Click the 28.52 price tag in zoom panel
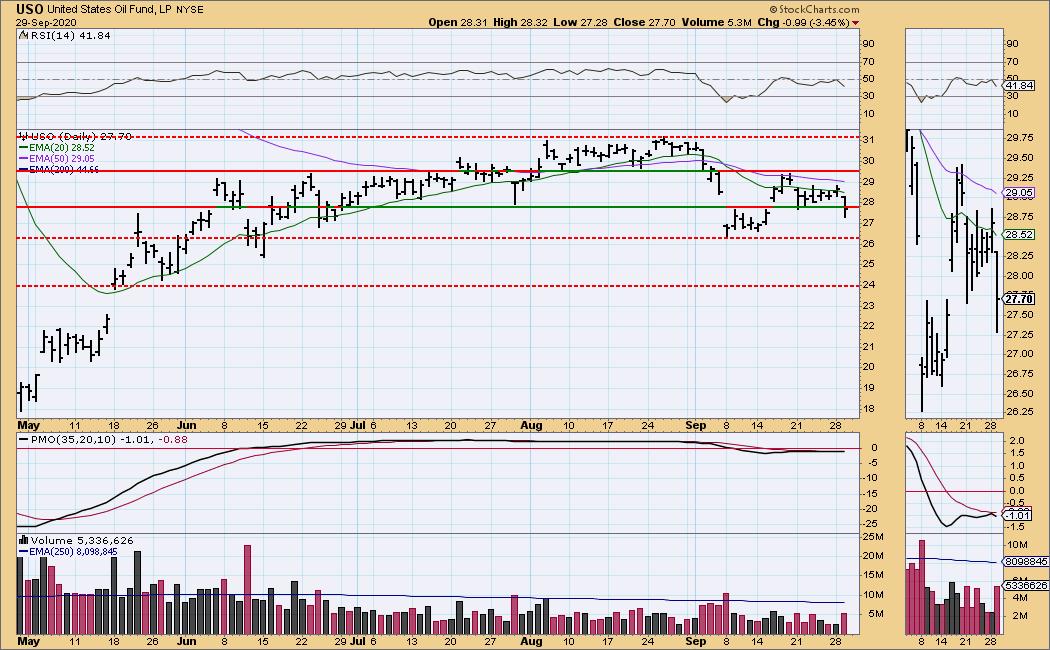 1019,234
